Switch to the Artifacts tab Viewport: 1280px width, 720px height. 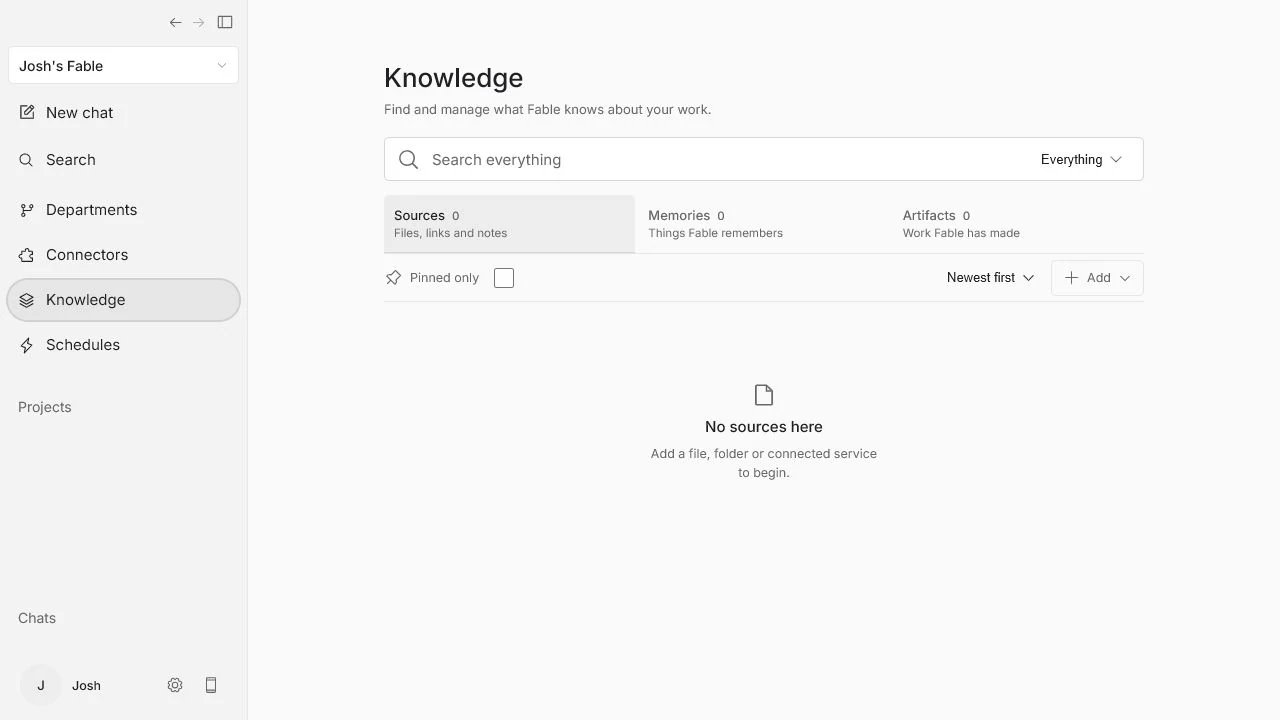click(x=1018, y=224)
